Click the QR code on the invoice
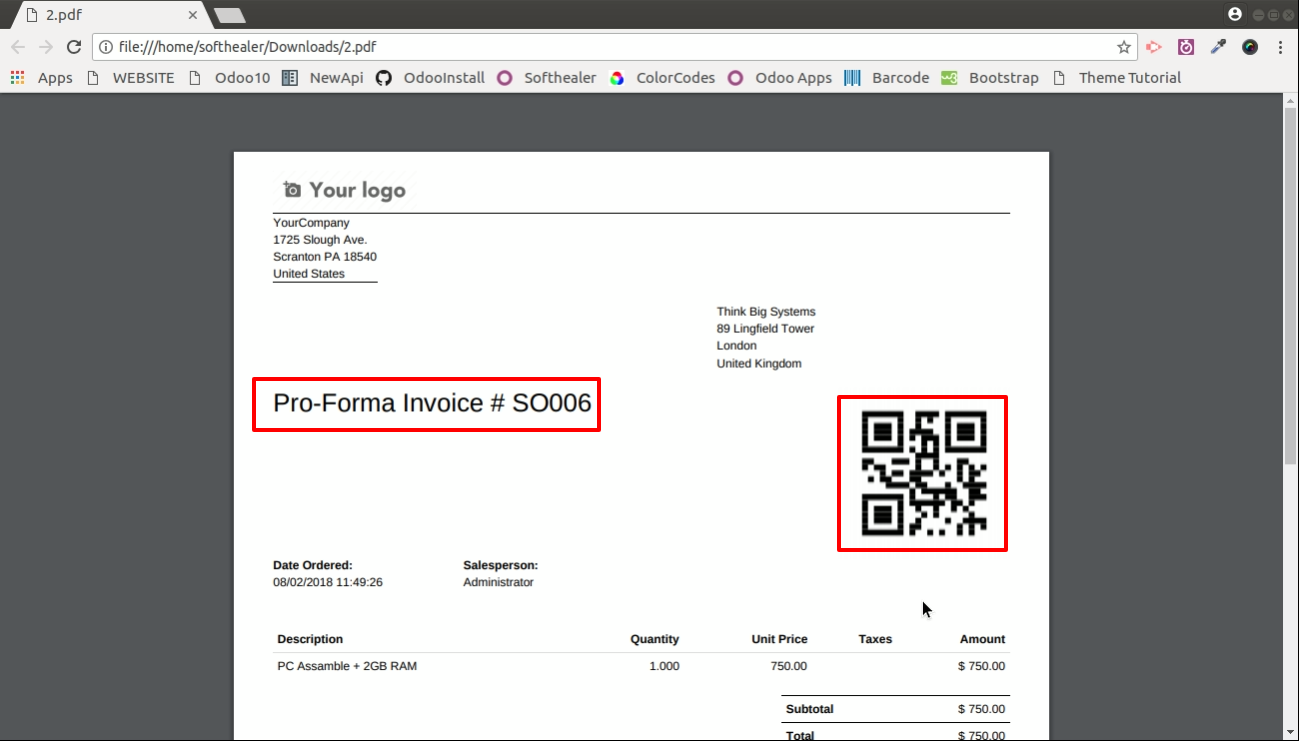Screen dimensions: 1299x741 923,473
